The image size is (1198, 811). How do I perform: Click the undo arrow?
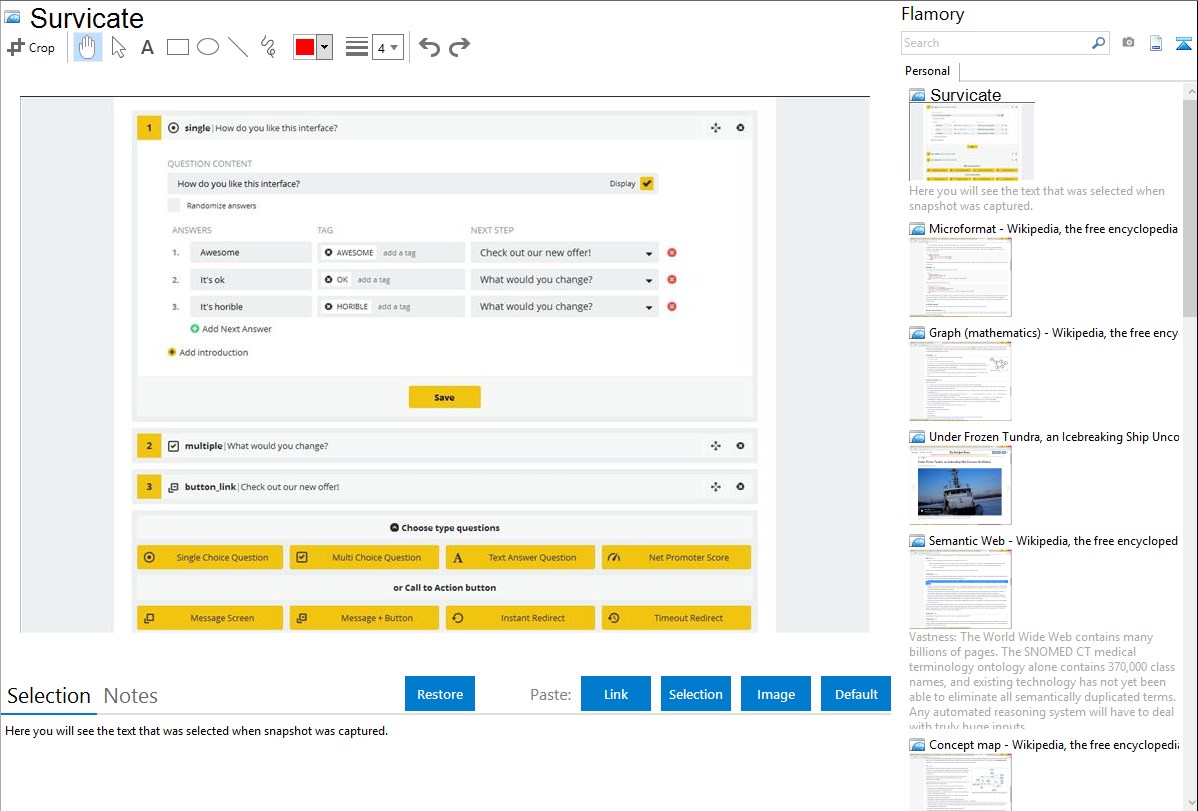click(x=429, y=47)
